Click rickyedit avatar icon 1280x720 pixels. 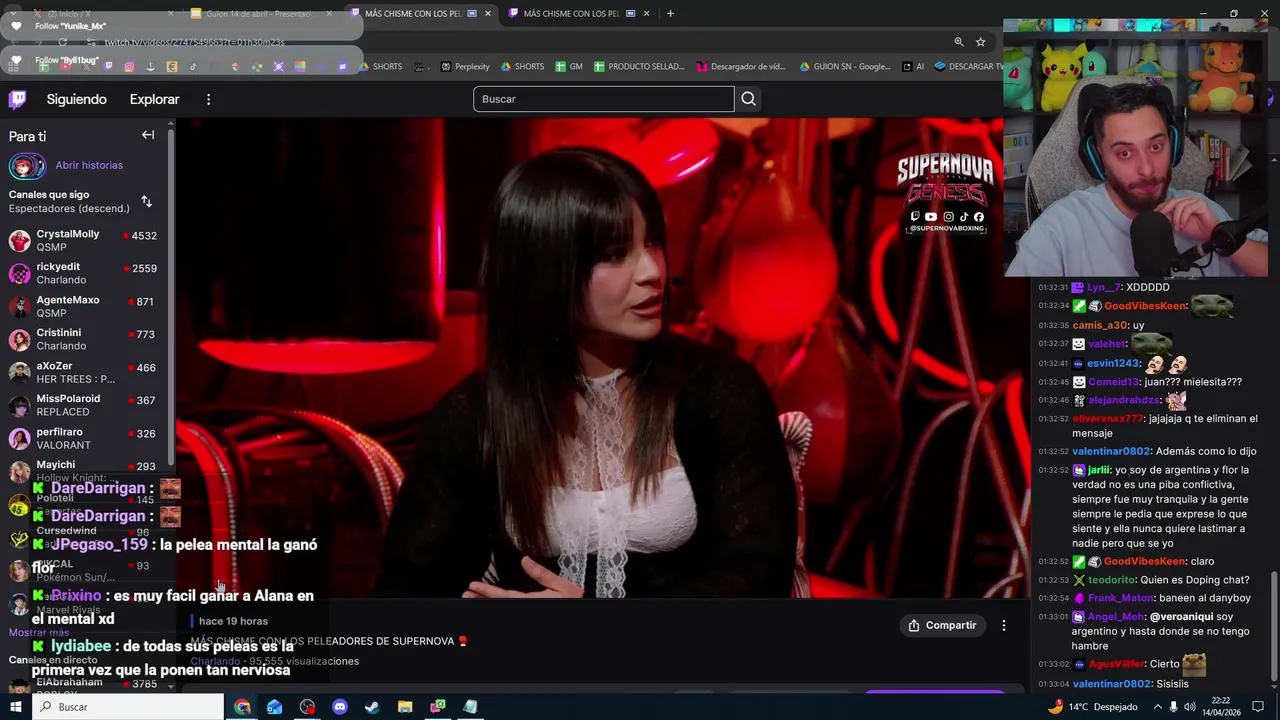[x=20, y=274]
